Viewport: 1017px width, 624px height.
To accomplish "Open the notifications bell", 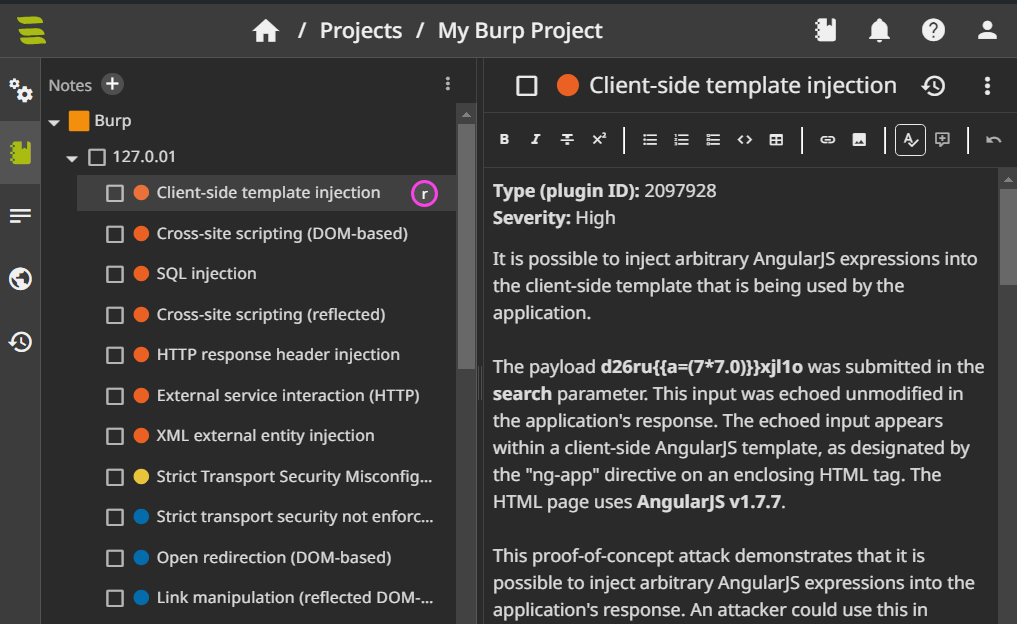I will [879, 30].
